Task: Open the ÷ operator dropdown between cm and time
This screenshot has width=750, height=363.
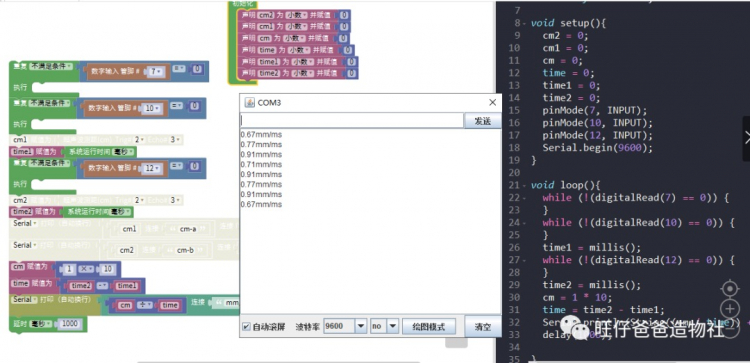Action: (x=145, y=305)
